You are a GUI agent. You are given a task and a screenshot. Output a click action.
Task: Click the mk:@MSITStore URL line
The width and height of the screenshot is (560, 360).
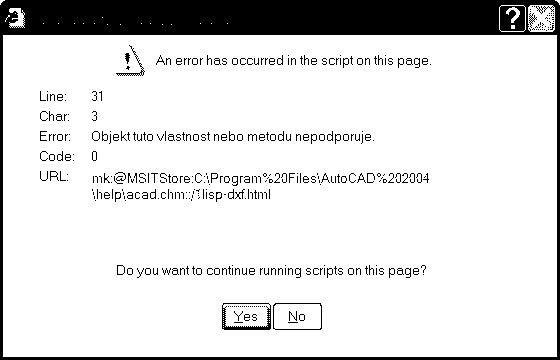click(260, 178)
